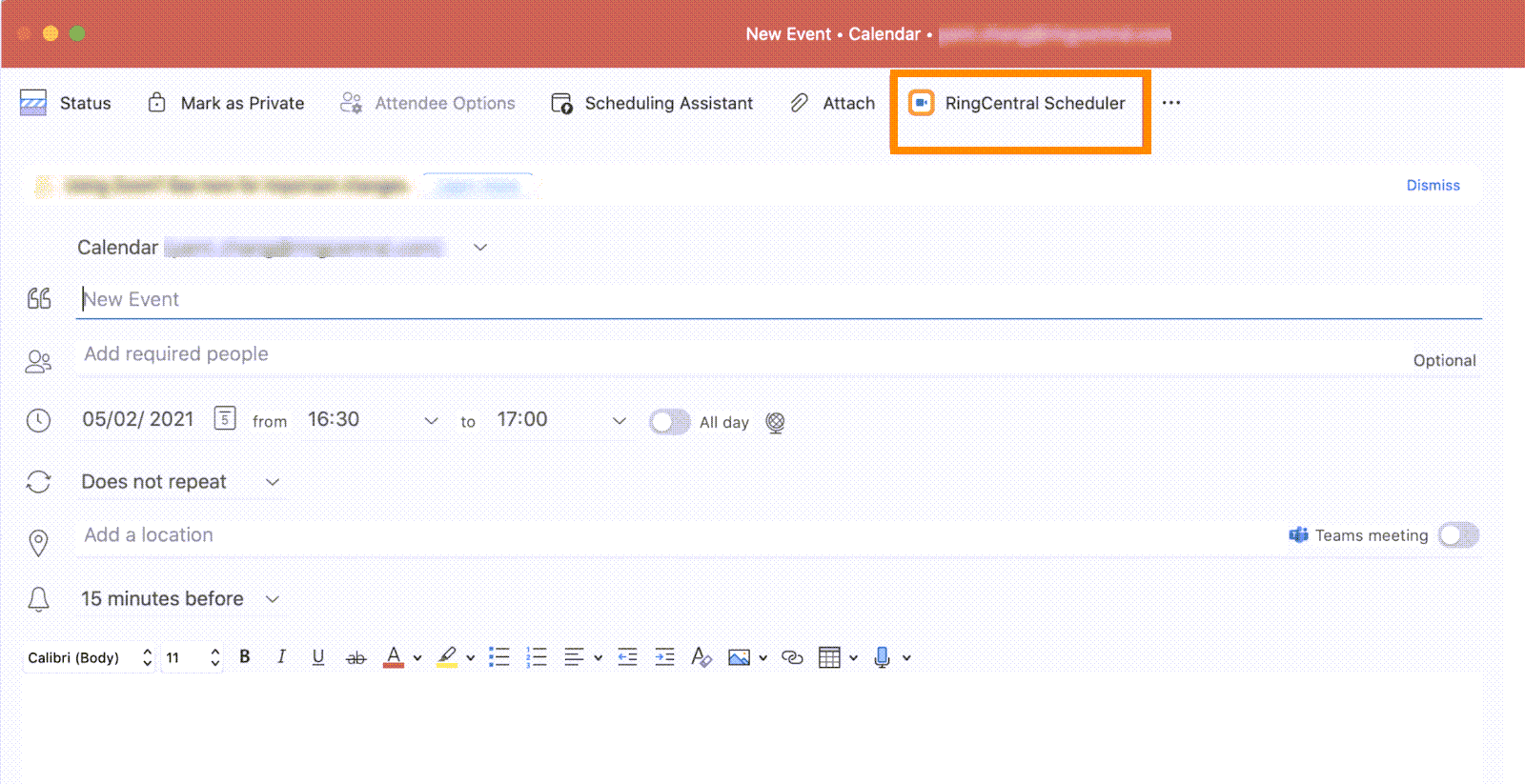
Task: Open the start time 16:30 dropdown
Action: (431, 420)
